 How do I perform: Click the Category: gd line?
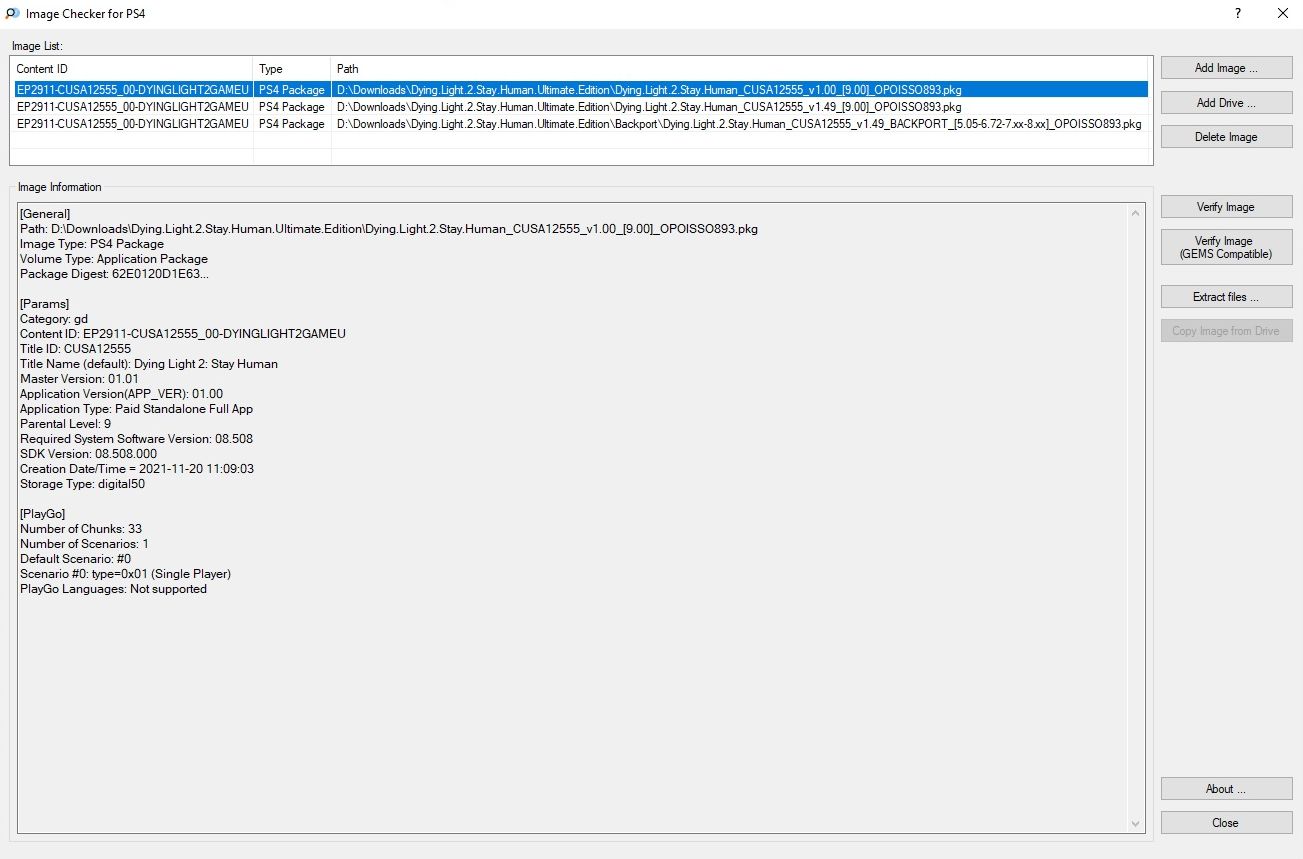coord(54,319)
